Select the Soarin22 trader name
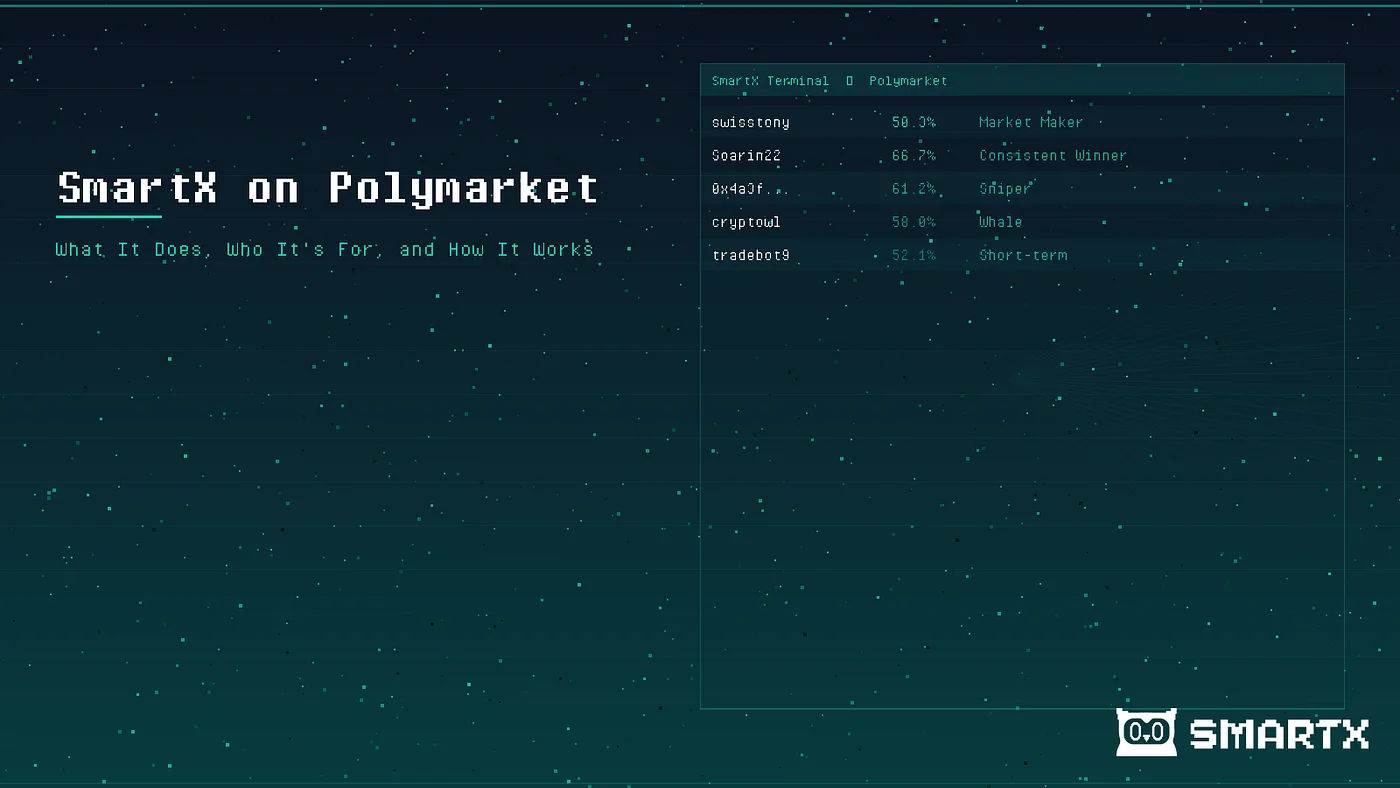Image resolution: width=1400 pixels, height=788 pixels. click(746, 155)
